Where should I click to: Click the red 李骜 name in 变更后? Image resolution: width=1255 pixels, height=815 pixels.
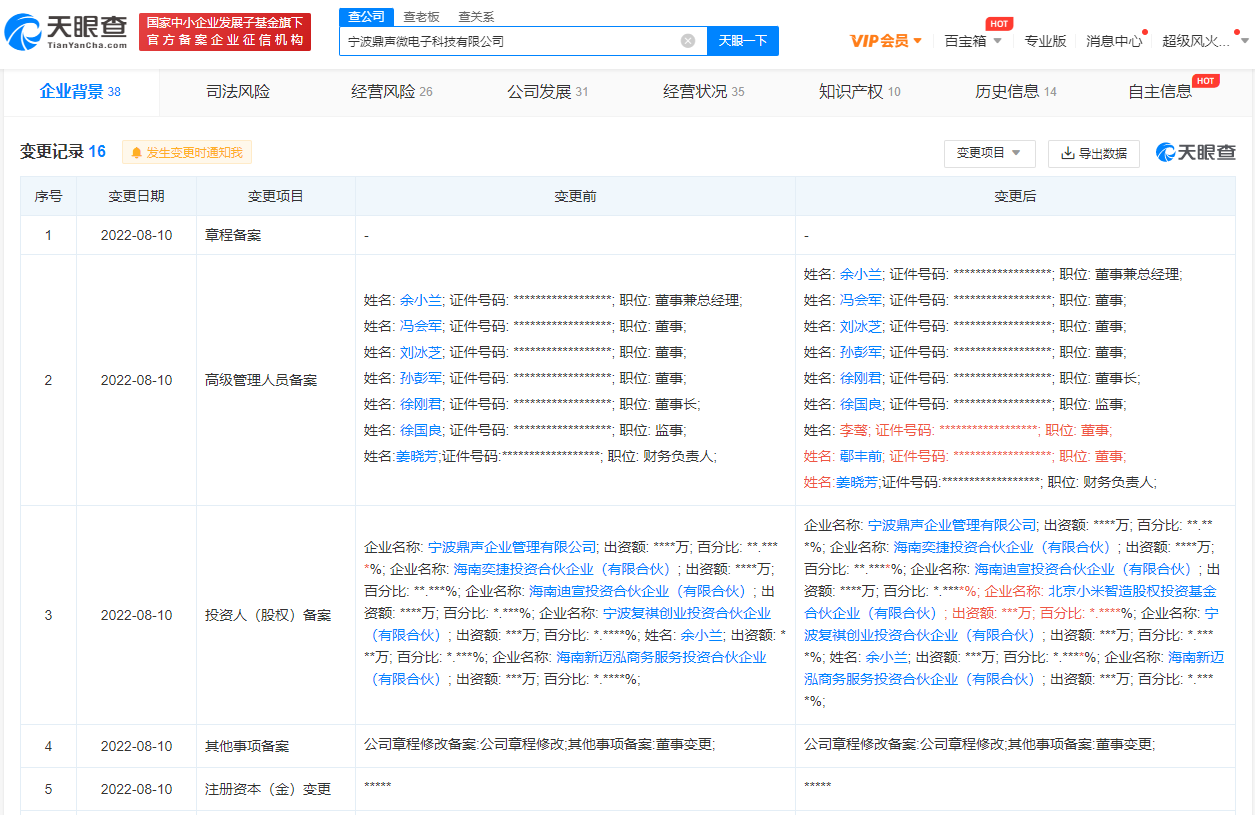pos(854,430)
